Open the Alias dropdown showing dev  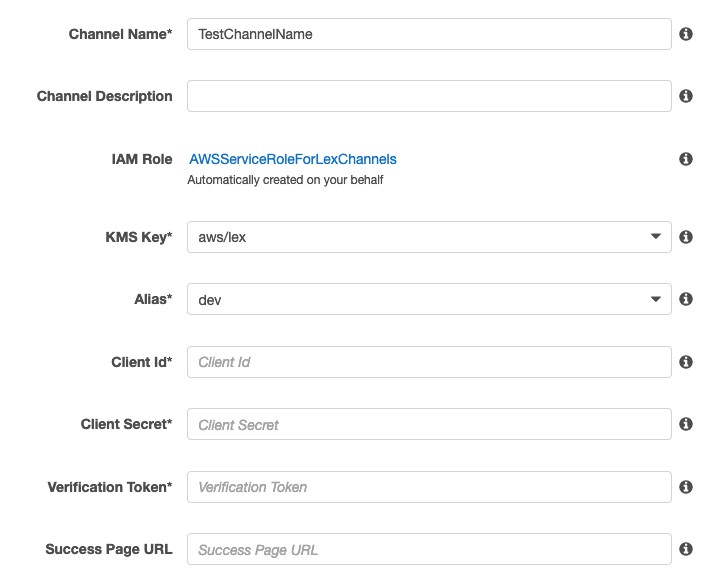tap(429, 299)
